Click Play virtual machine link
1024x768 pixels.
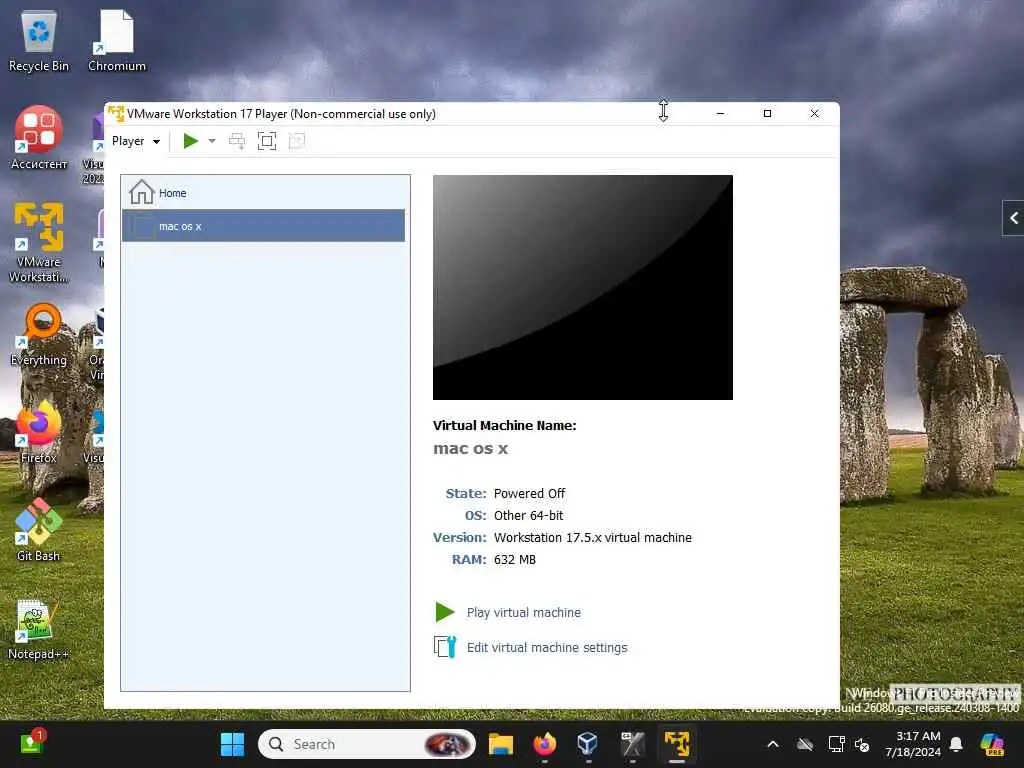[524, 613]
